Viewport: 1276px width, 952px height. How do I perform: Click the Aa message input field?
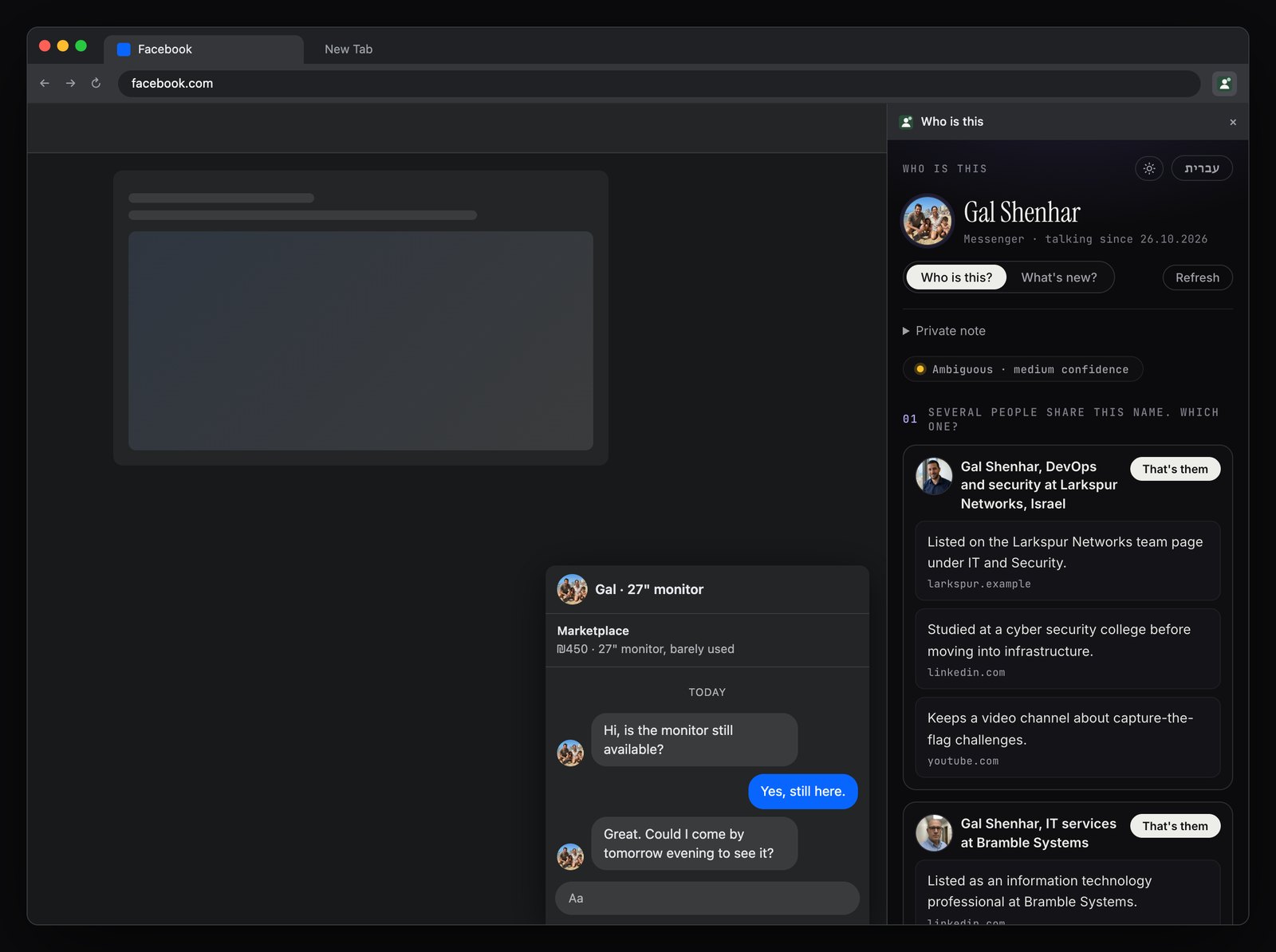click(x=707, y=899)
